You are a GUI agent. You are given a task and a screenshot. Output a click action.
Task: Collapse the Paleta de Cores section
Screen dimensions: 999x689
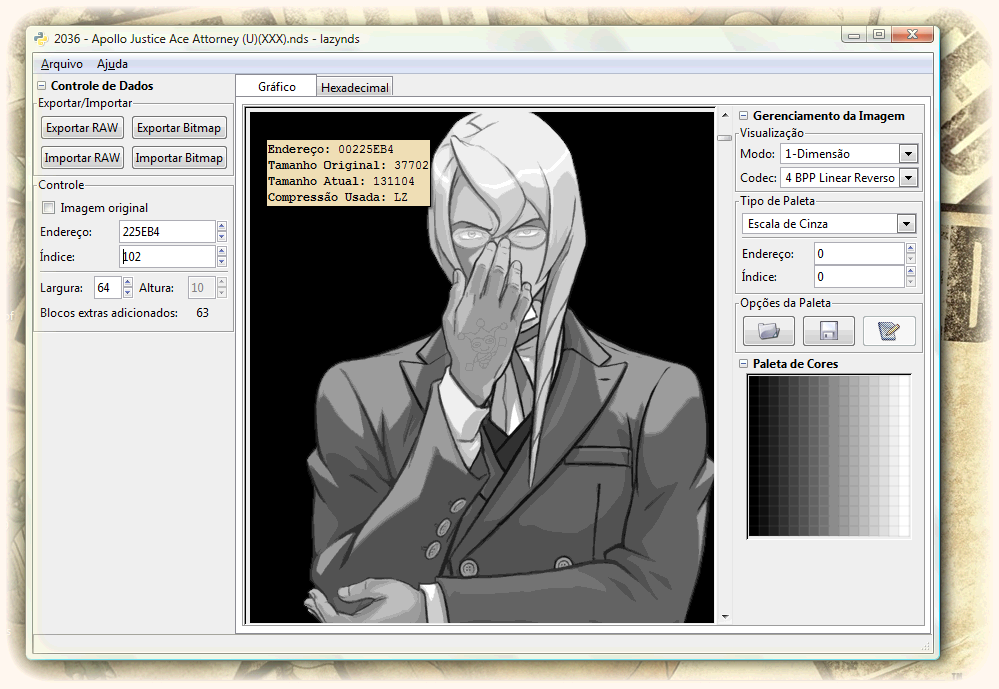744,363
